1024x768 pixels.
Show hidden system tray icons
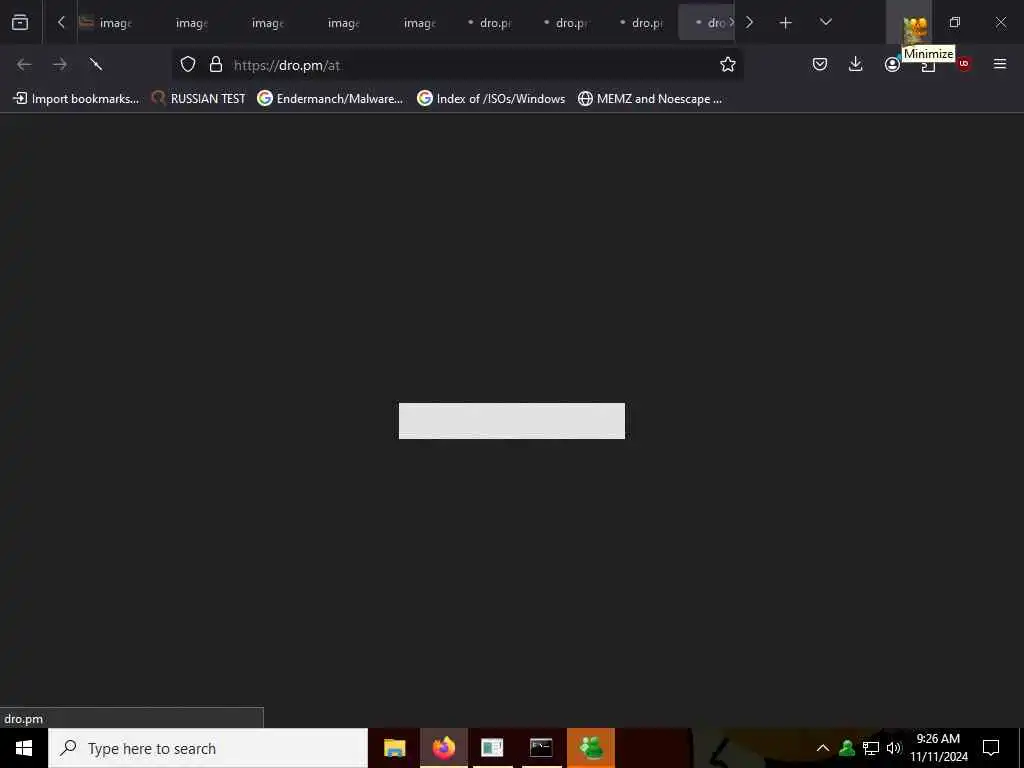[823, 748]
